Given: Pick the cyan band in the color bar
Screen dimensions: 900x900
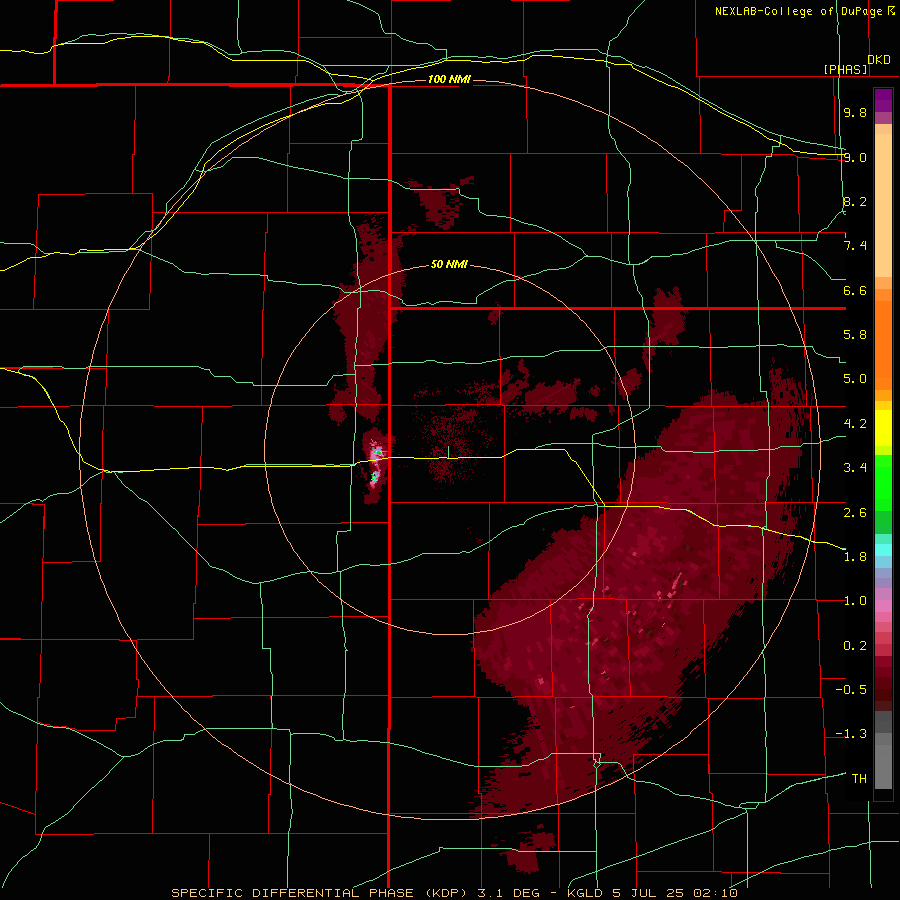Looking at the screenshot, I should [883, 550].
